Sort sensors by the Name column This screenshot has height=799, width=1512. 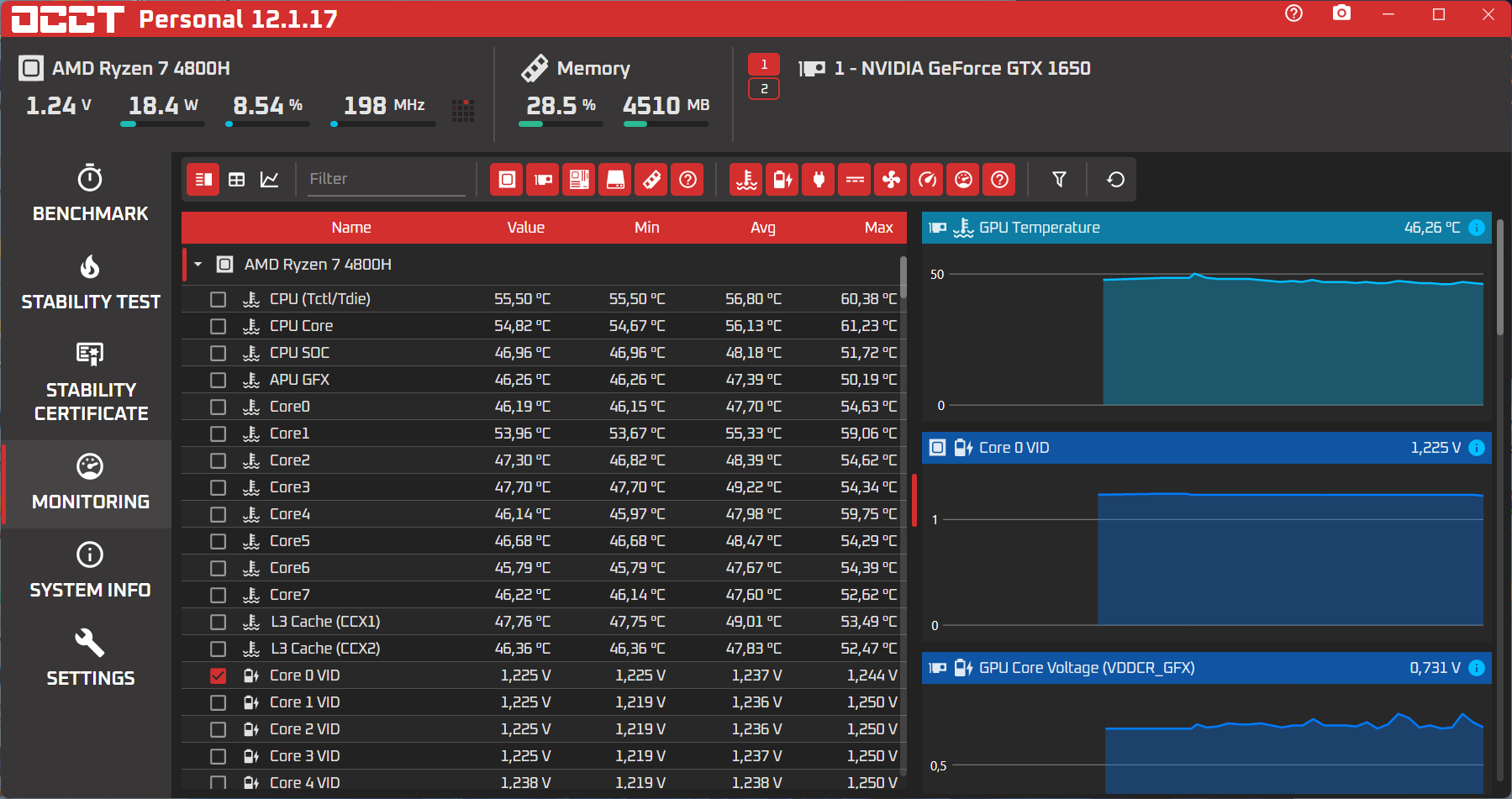click(x=351, y=228)
